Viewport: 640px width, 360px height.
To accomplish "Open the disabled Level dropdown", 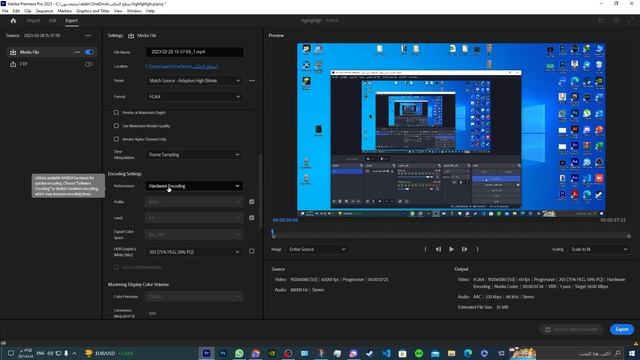I will [x=194, y=218].
